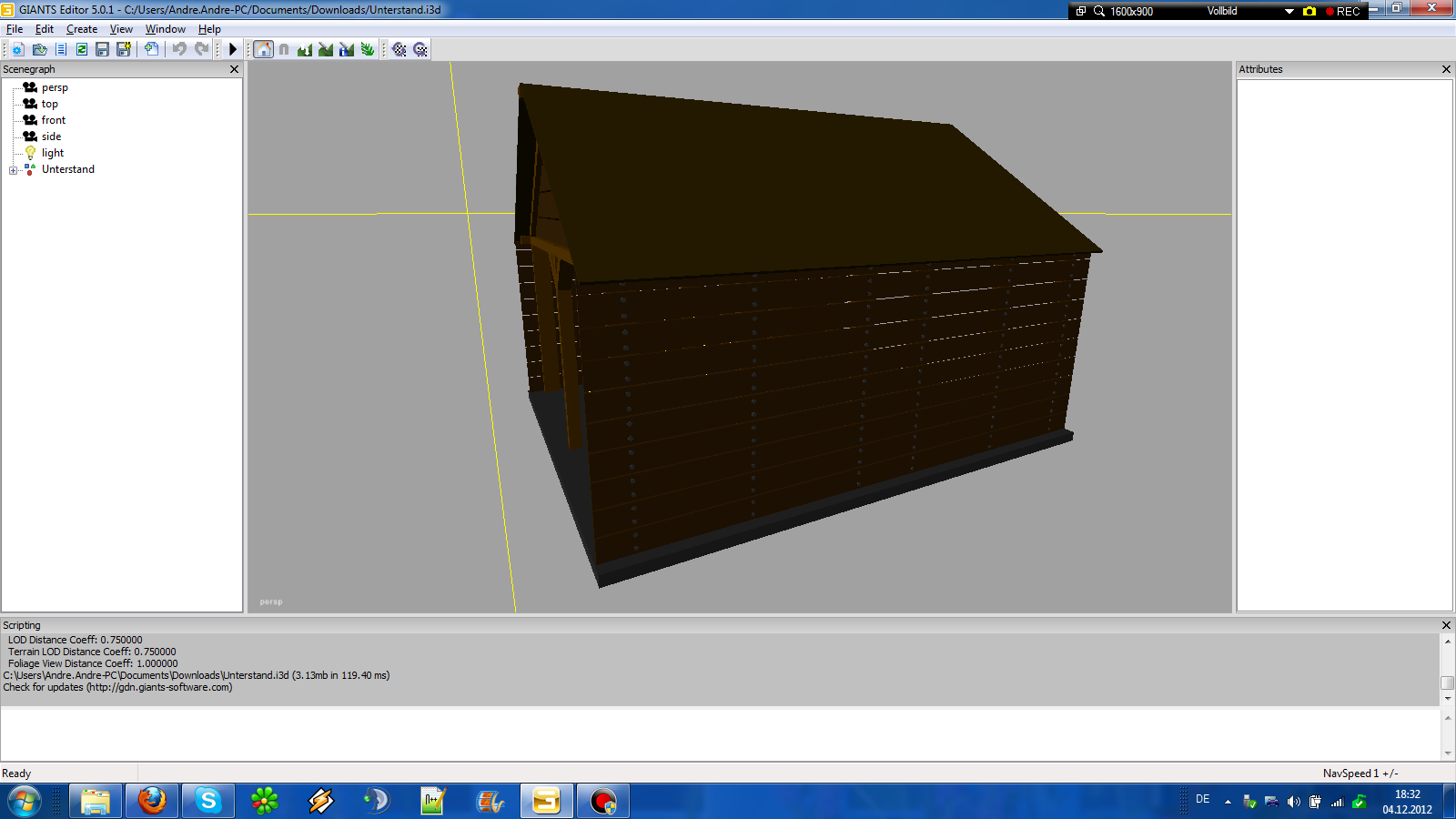Click the Open file toolbar icon
Screen dimensions: 1456x819
(39, 49)
